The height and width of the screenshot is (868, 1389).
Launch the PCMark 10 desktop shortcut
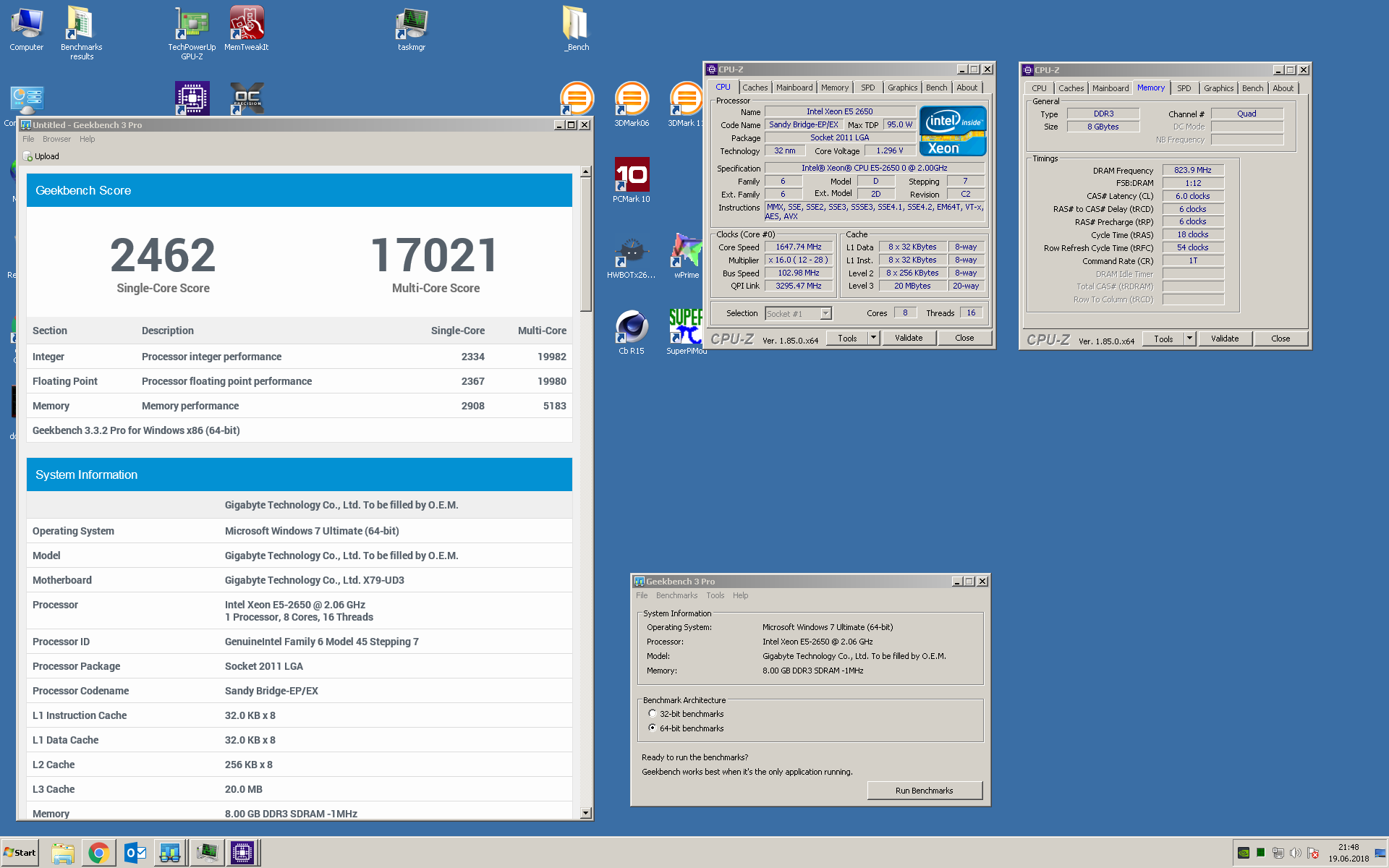[x=632, y=181]
